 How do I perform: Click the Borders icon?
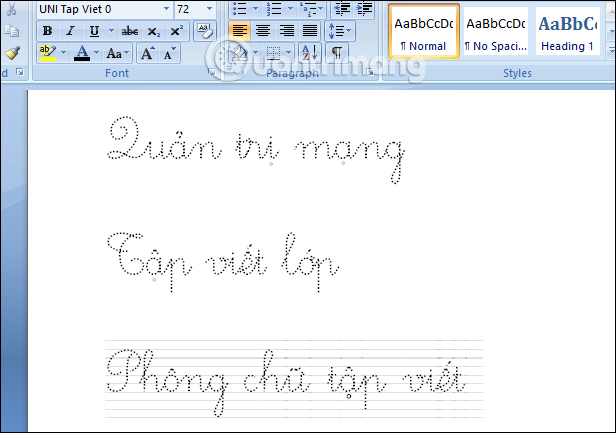(x=273, y=53)
